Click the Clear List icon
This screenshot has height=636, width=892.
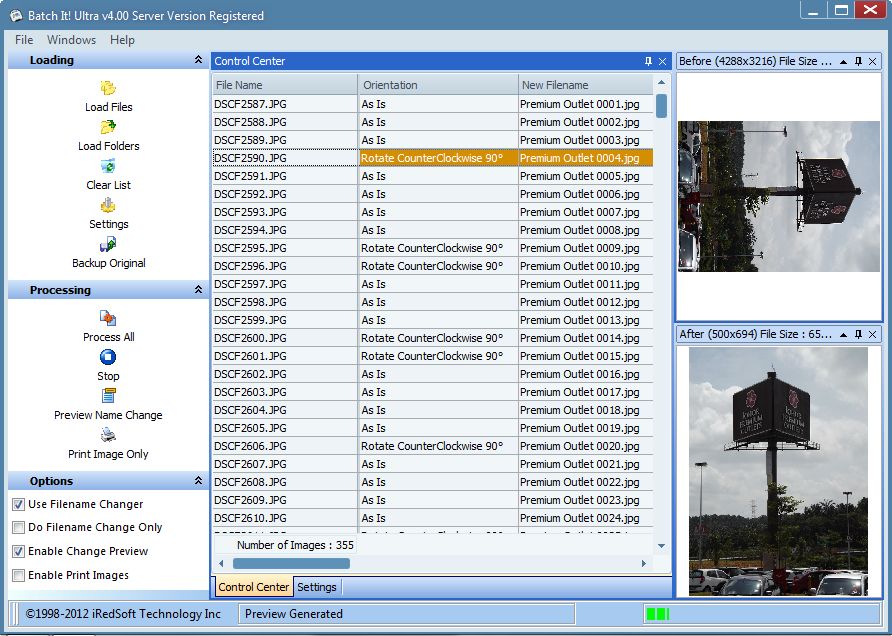pos(108,167)
